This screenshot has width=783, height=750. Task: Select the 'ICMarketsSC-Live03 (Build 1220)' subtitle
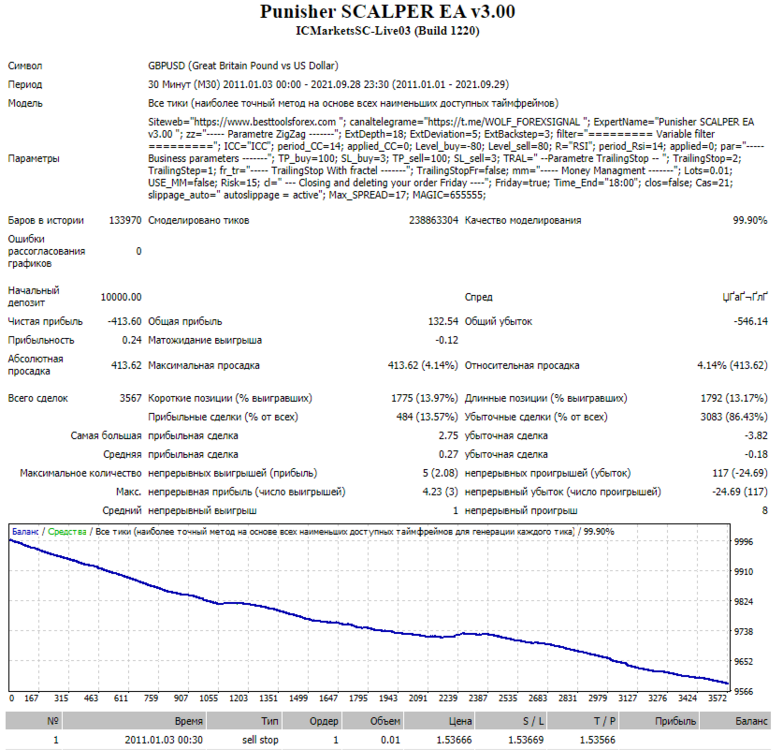[388, 31]
